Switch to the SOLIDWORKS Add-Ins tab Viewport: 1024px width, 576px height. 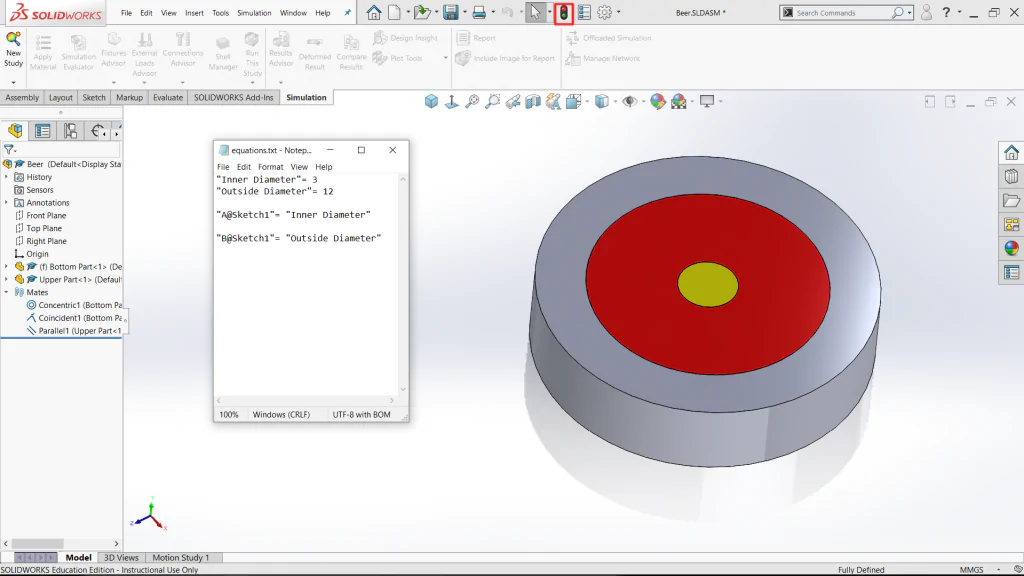click(x=233, y=97)
